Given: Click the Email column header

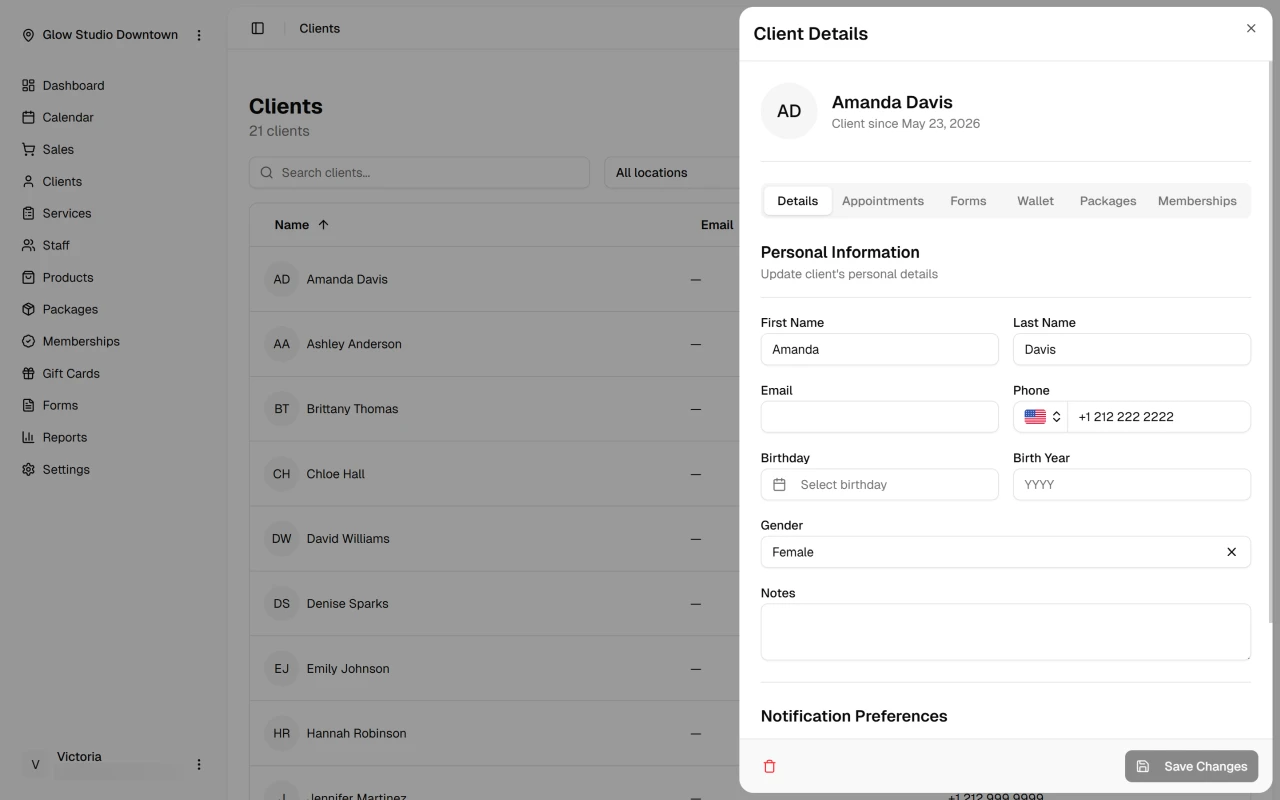Looking at the screenshot, I should click(x=717, y=225).
